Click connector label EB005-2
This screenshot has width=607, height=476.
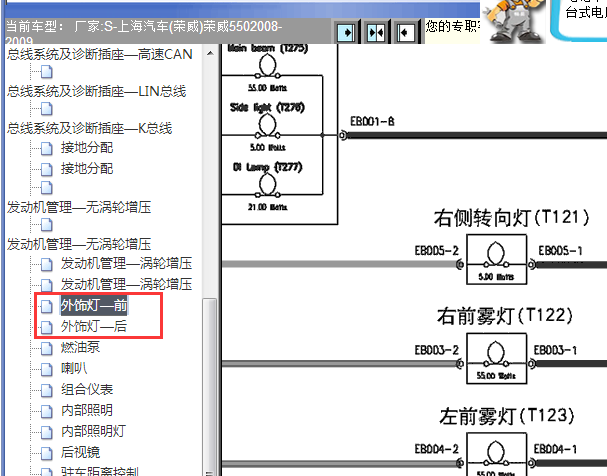pos(436,251)
